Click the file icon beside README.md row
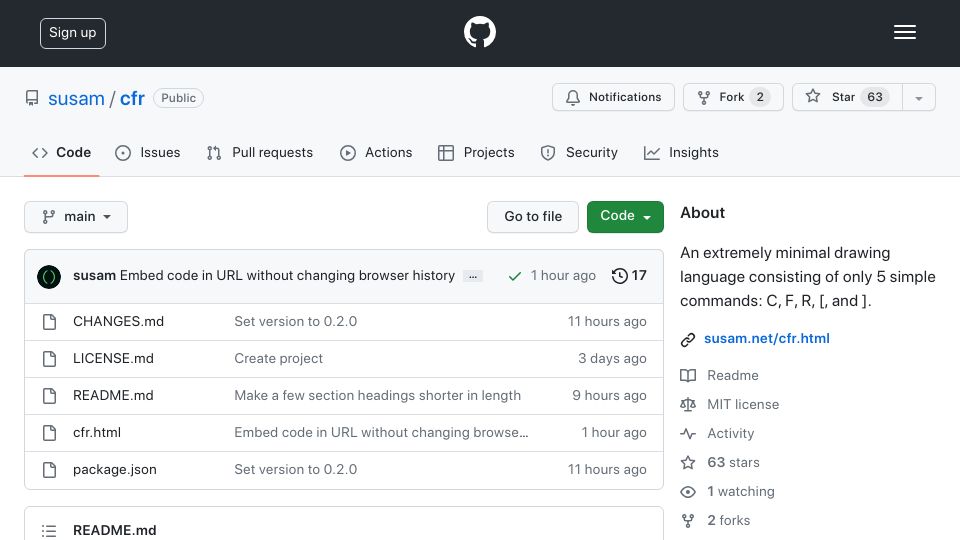Image resolution: width=960 pixels, height=540 pixels. click(x=50, y=396)
